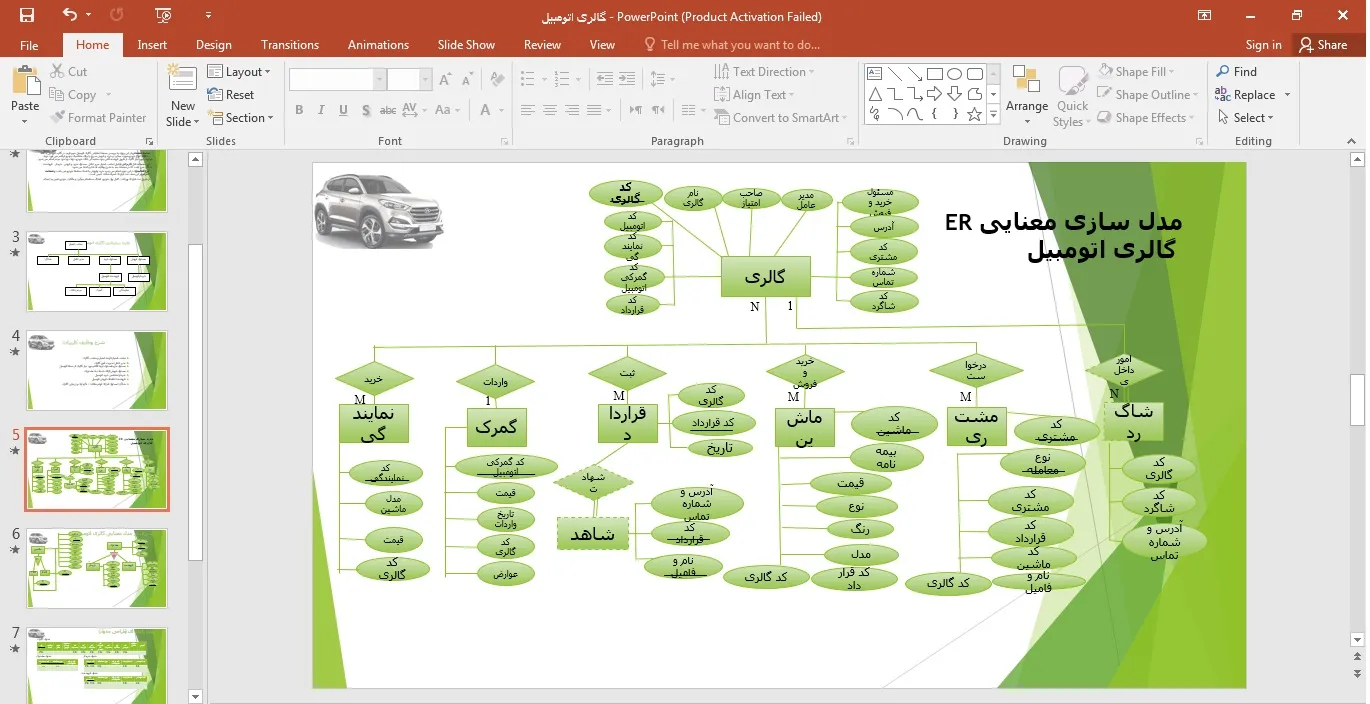Screen dimensions: 1370x704
Task: Toggle Bold formatting
Action: click(x=299, y=110)
